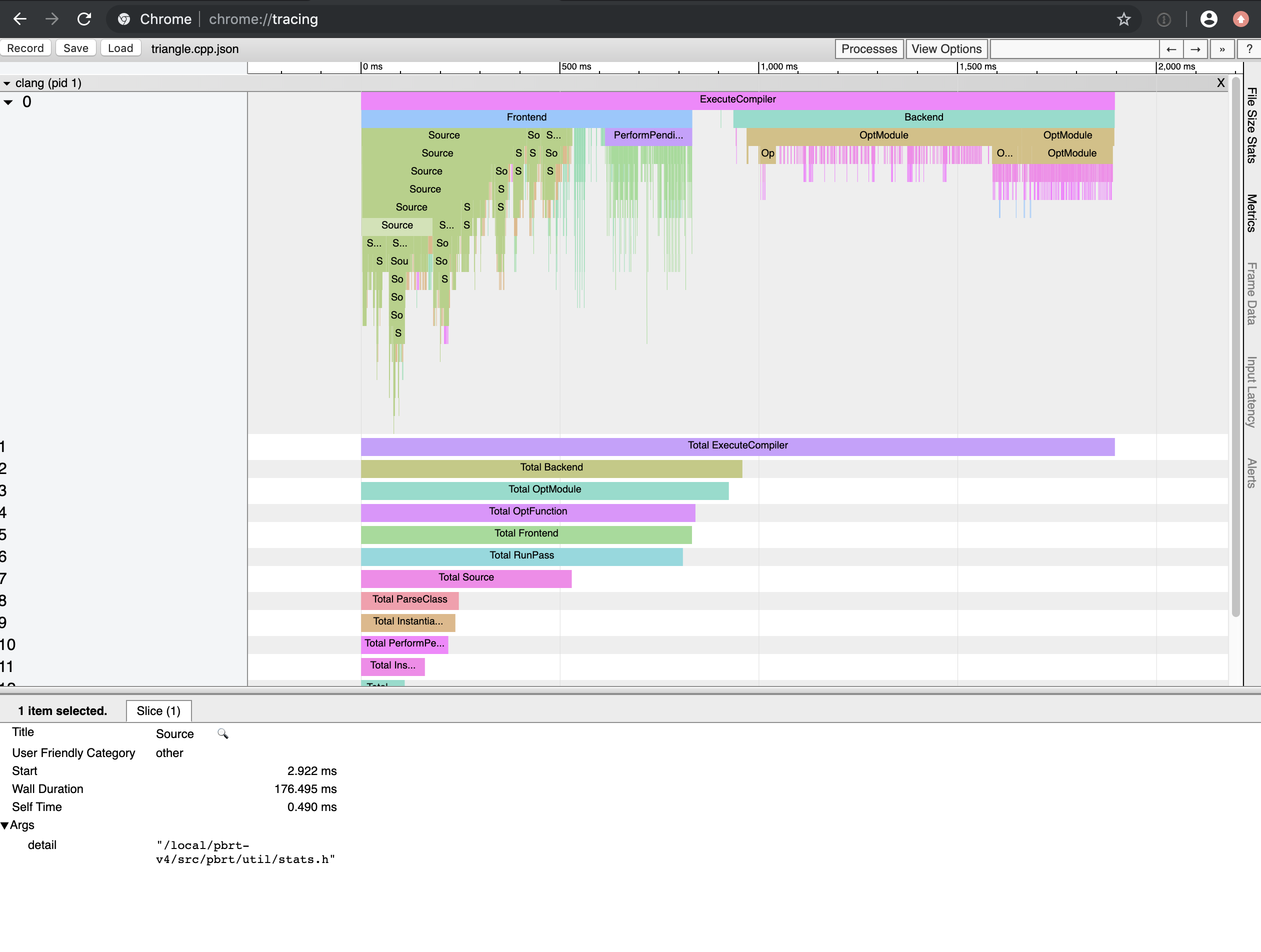Collapse thread 0 track
This screenshot has height=952, width=1261.
click(8, 102)
